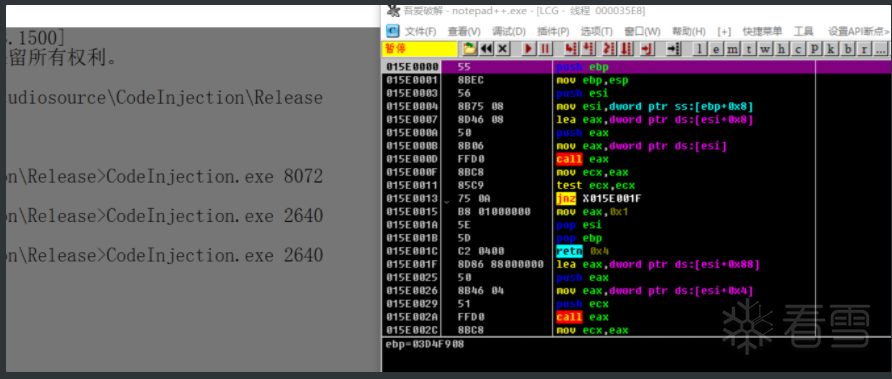Open CPU window with 'c' button
This screenshot has height=379, width=892.
click(799, 50)
